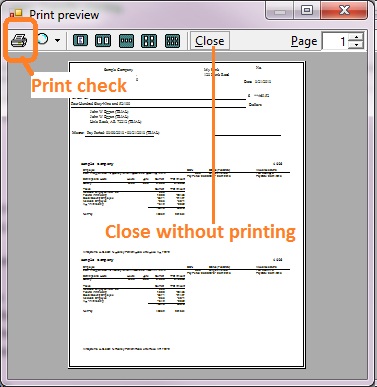377x387 pixels.
Task: Switch to six-pages layout view
Action: click(172, 41)
